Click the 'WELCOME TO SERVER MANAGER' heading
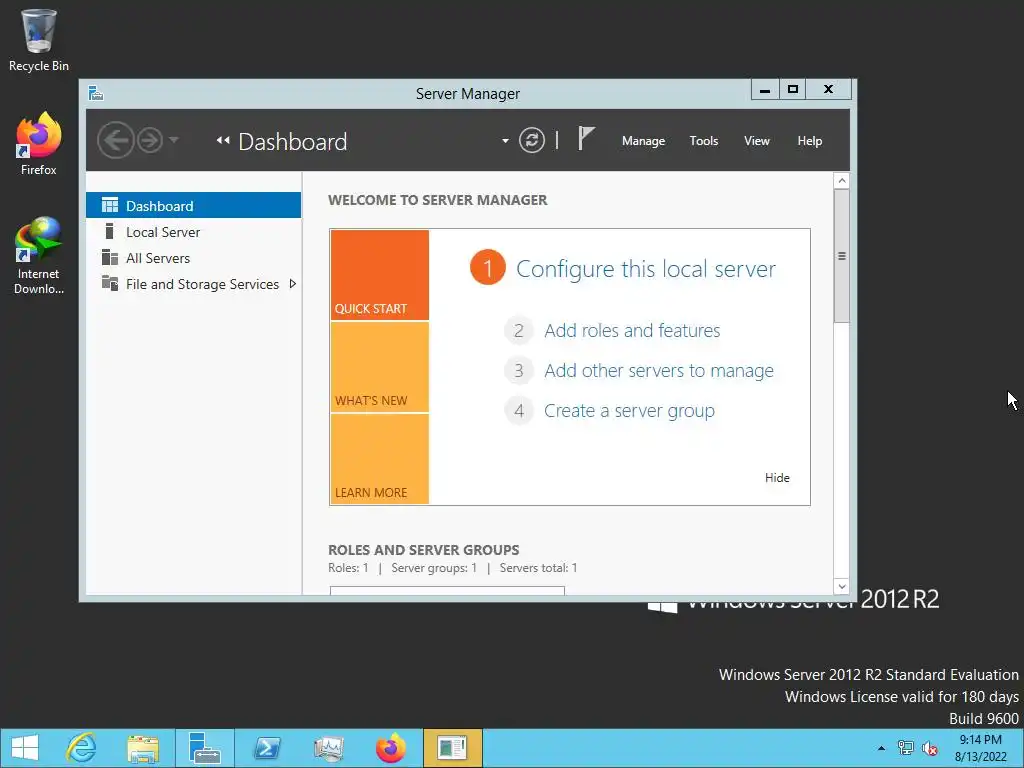This screenshot has width=1024, height=768. coord(438,200)
